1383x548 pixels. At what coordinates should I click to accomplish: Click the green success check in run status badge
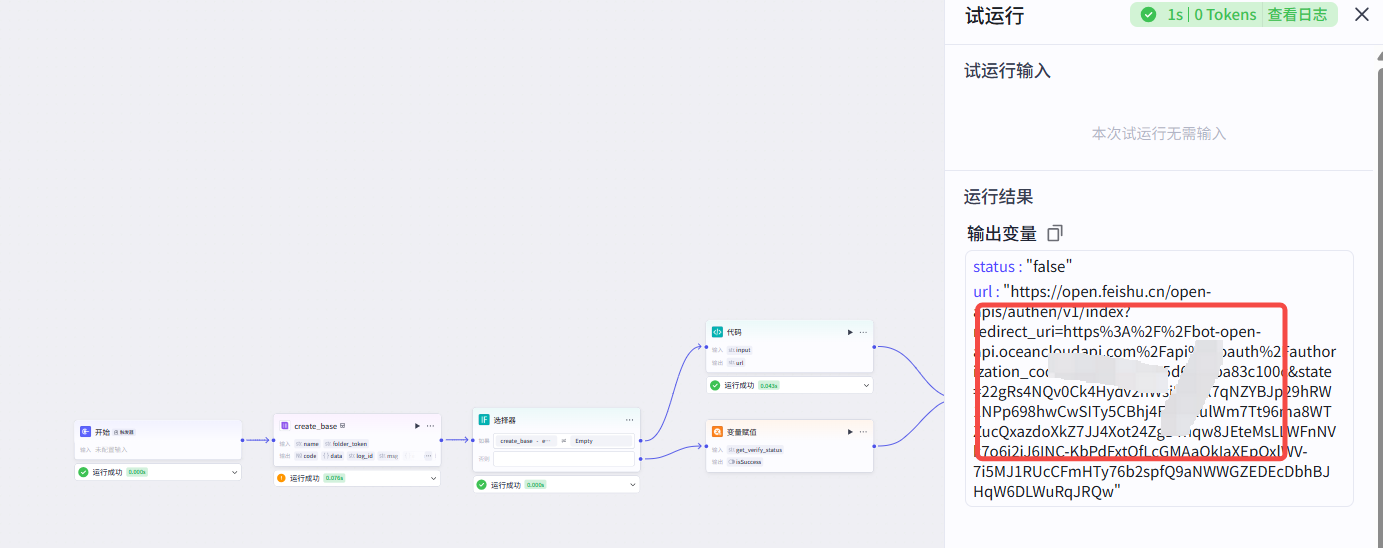pos(1148,14)
